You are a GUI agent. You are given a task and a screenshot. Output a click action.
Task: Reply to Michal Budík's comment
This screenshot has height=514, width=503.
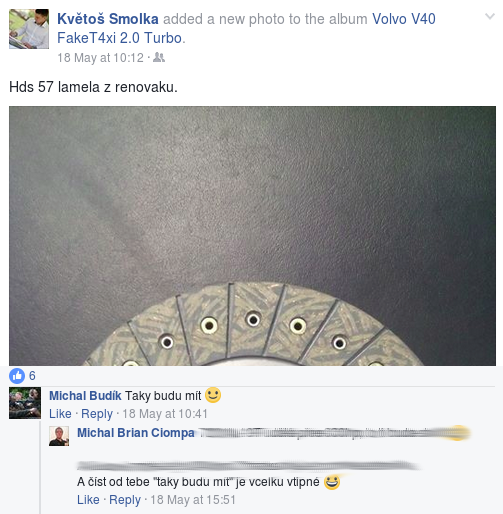pyautogui.click(x=97, y=414)
